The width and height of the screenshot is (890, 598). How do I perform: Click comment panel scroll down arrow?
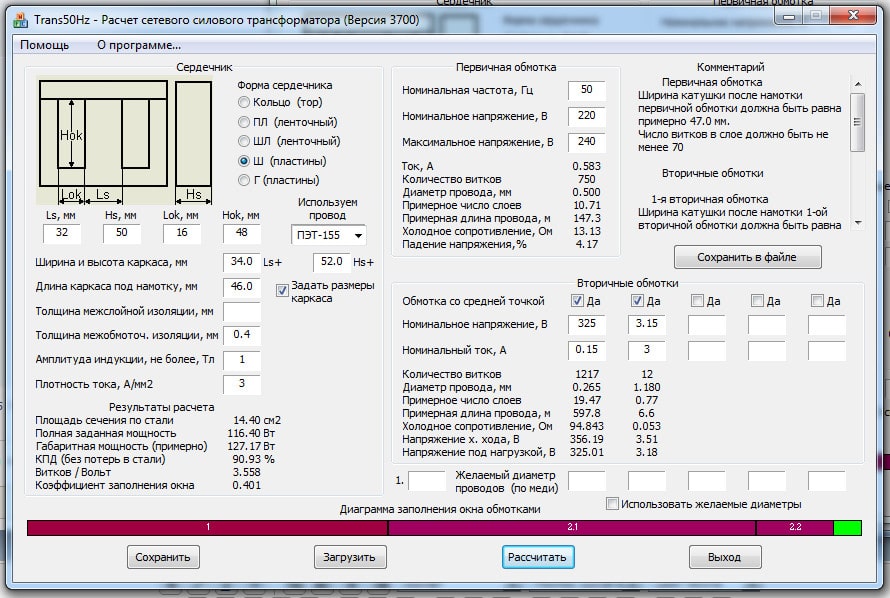point(858,222)
